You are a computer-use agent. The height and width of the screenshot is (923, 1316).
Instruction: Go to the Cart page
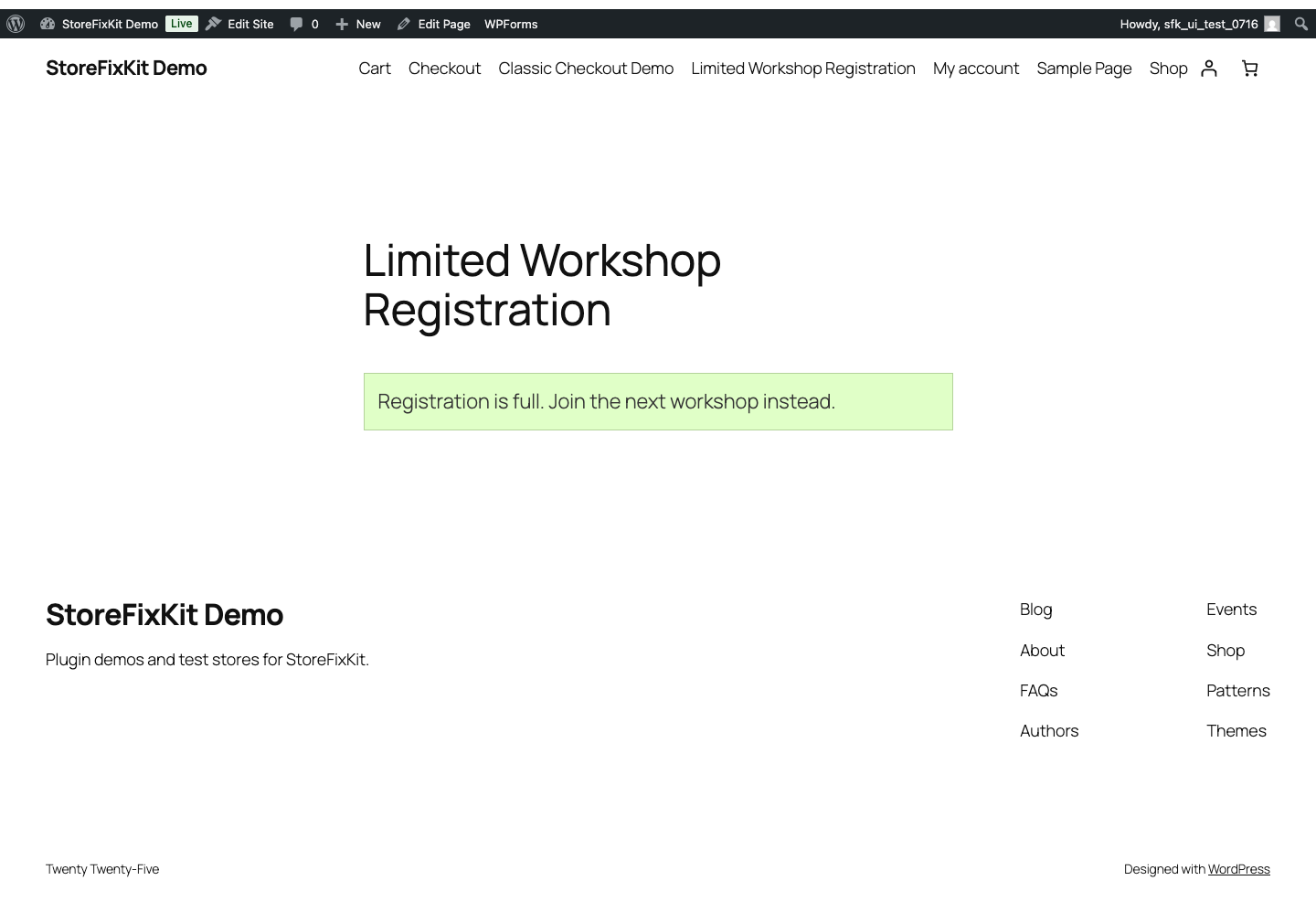(x=375, y=69)
